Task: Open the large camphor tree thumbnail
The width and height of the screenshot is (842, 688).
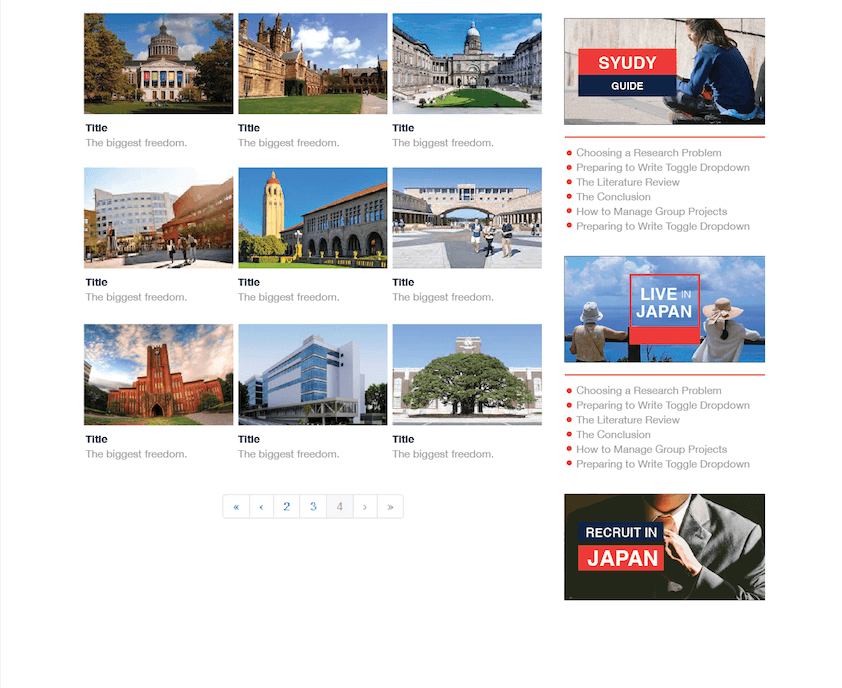Action: click(x=467, y=374)
